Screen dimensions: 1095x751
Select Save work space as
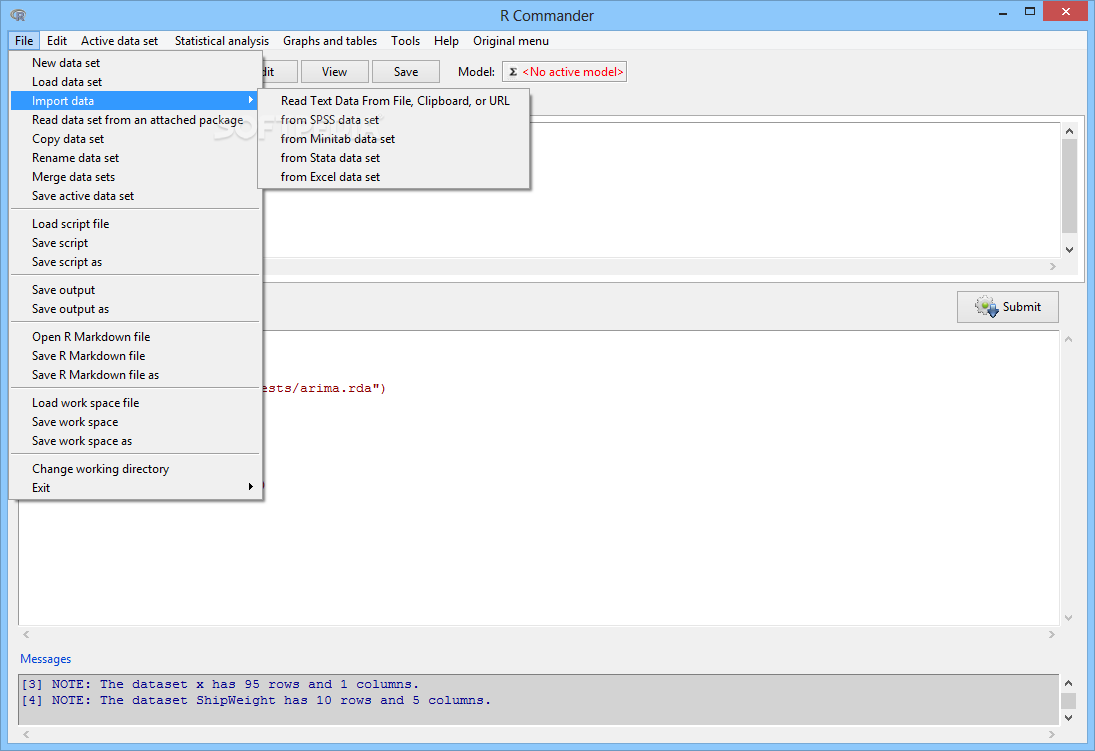135,441
